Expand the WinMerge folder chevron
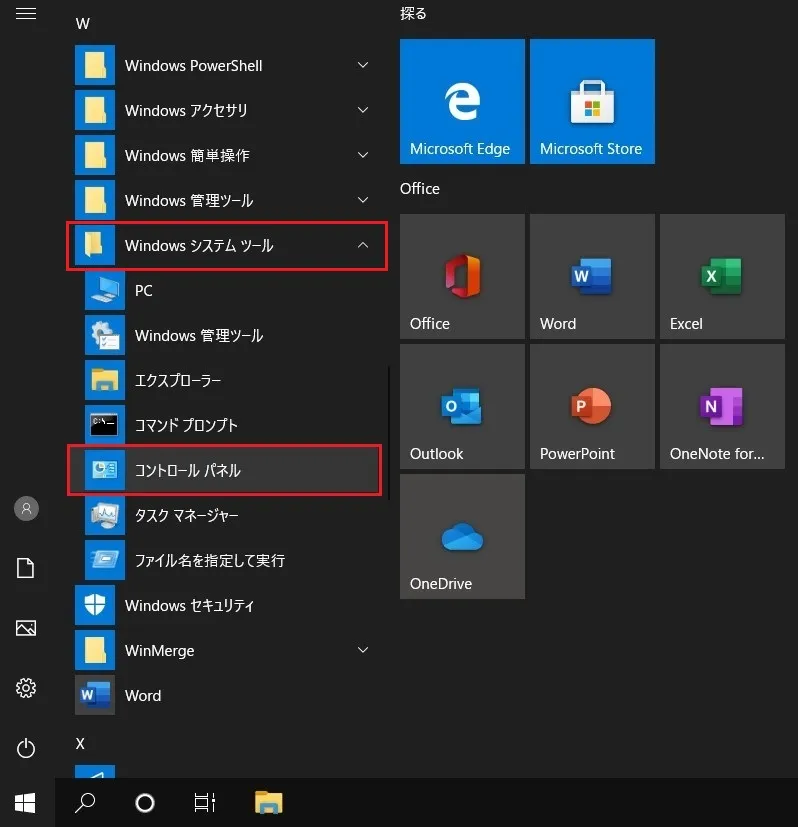 pyautogui.click(x=363, y=650)
